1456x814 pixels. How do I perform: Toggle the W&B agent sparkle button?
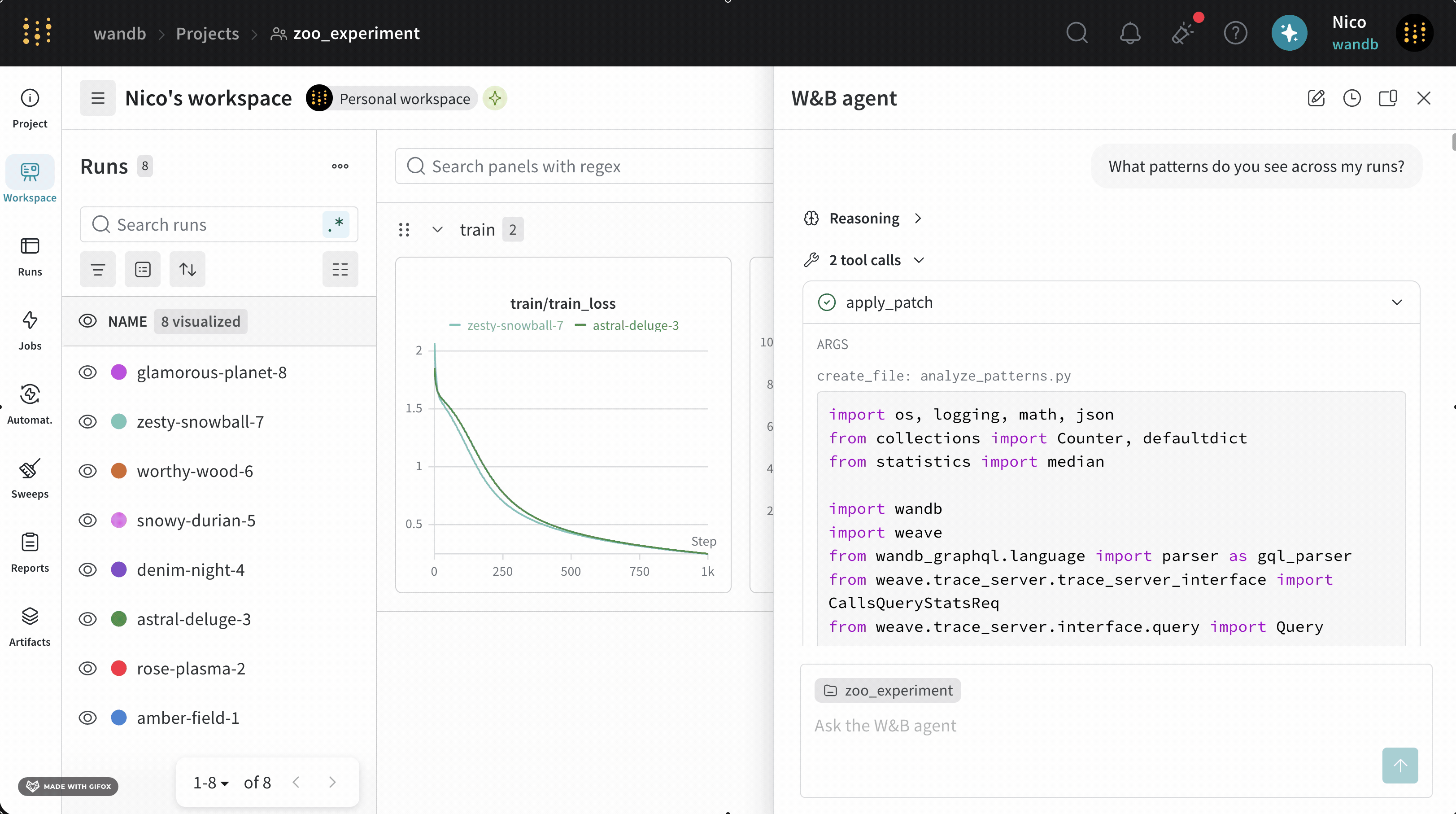(x=1289, y=33)
